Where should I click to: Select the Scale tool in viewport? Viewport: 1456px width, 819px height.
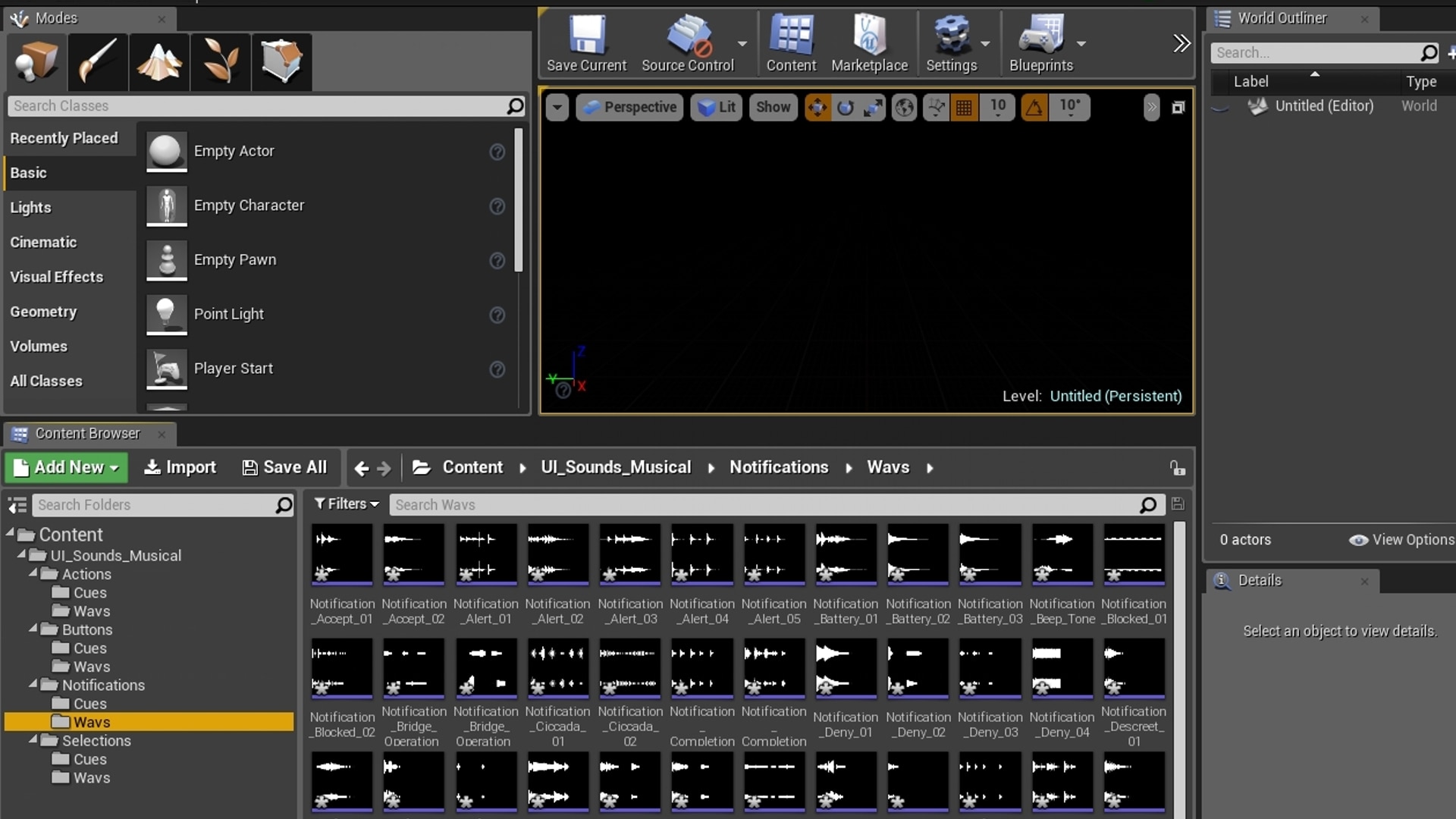click(x=873, y=107)
